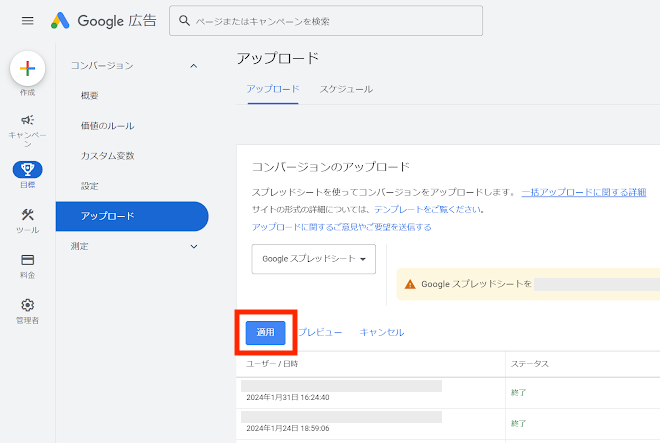
Task: Open the hamburger main menu
Action: tap(27, 21)
